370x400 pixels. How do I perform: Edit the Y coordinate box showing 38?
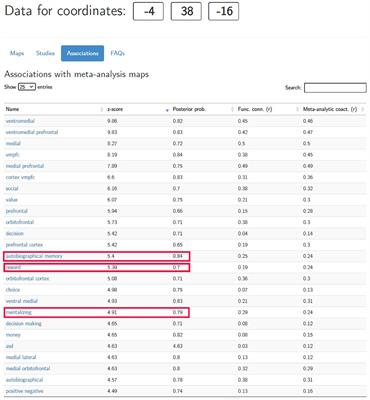point(186,12)
